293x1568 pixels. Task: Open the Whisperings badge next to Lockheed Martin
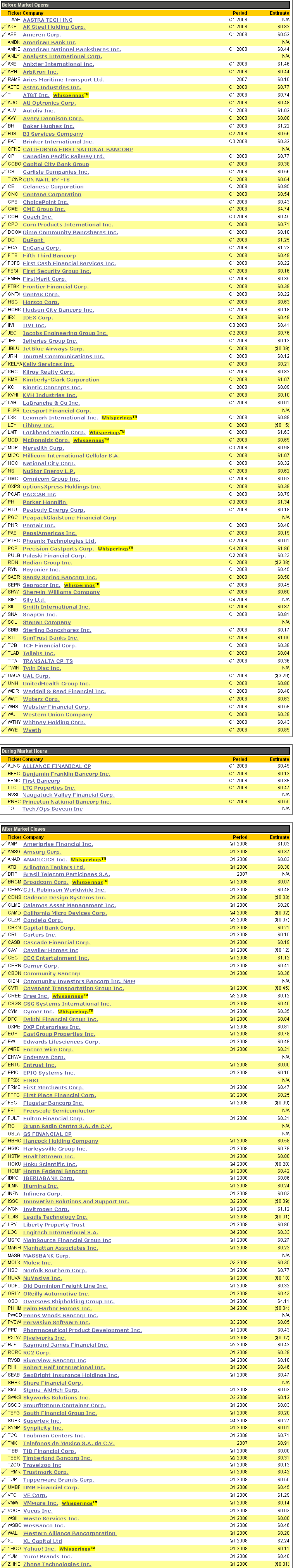point(107,432)
